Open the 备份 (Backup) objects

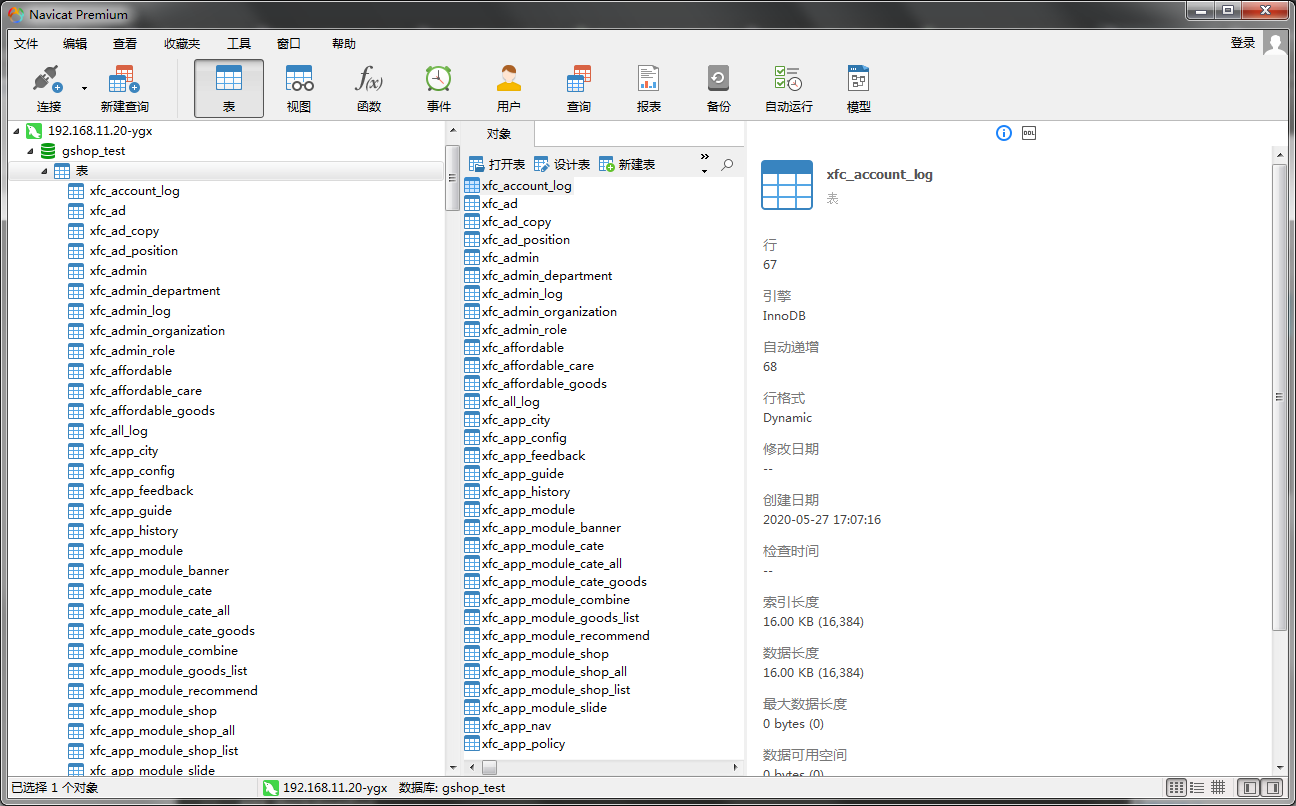718,88
